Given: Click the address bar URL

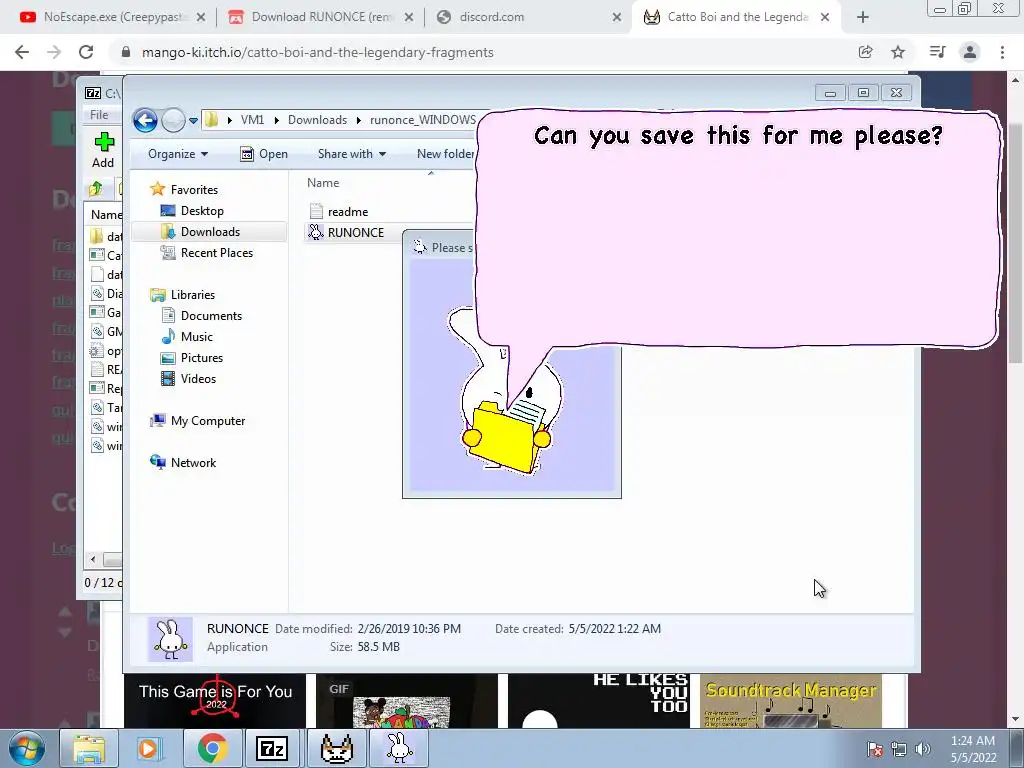Looking at the screenshot, I should coord(317,52).
